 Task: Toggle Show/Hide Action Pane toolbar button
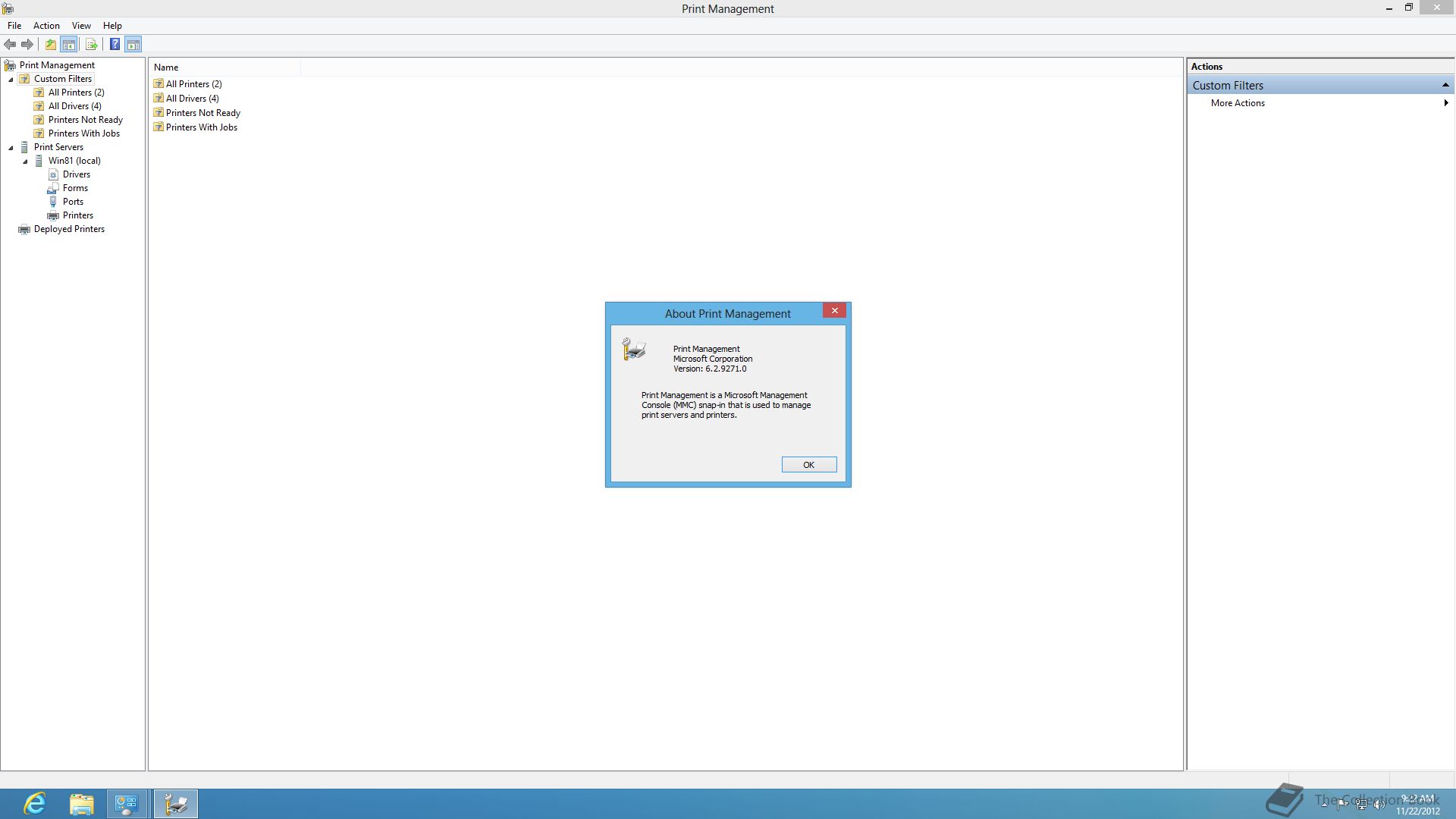click(x=133, y=45)
